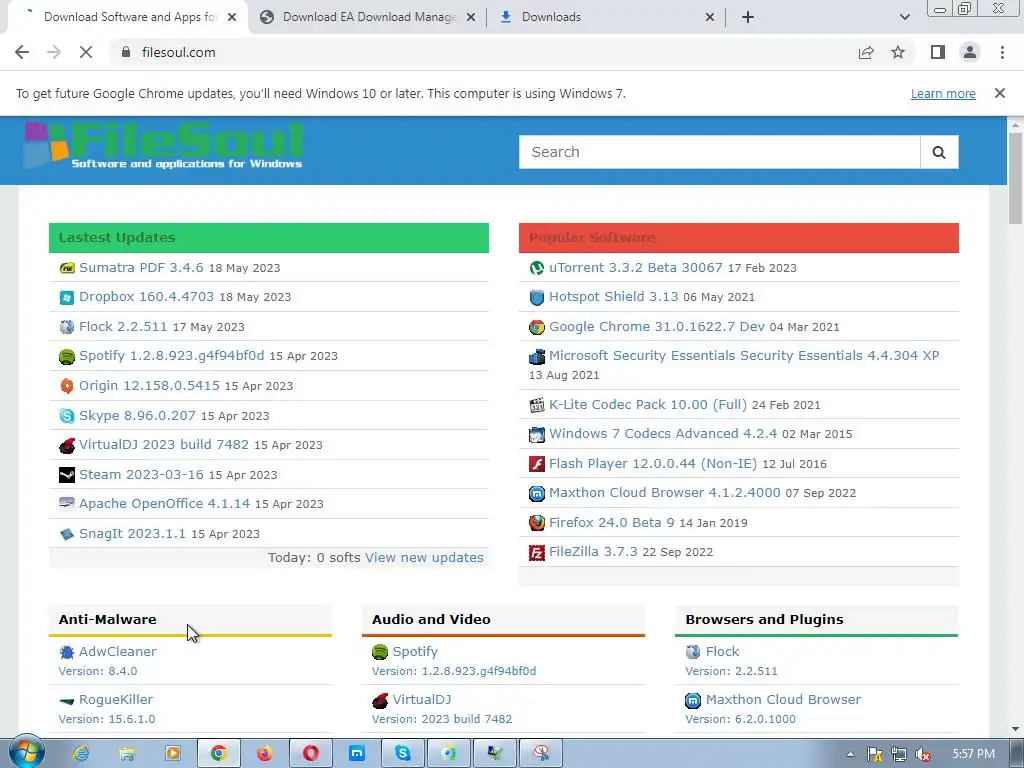Click the Origin icon in Lastest Updates
Screen dimensions: 1024x768
(67, 386)
